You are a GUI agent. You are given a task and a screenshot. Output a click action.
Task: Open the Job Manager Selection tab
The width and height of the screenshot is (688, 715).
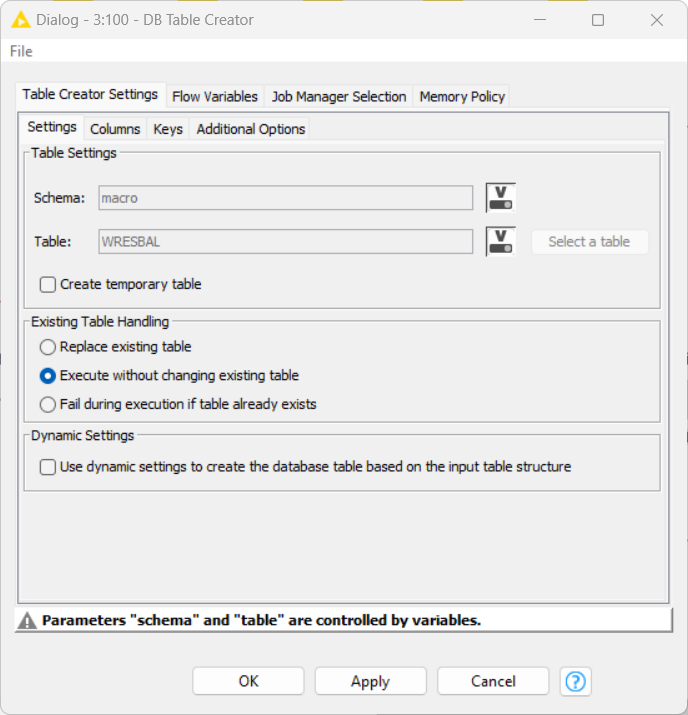pyautogui.click(x=339, y=97)
